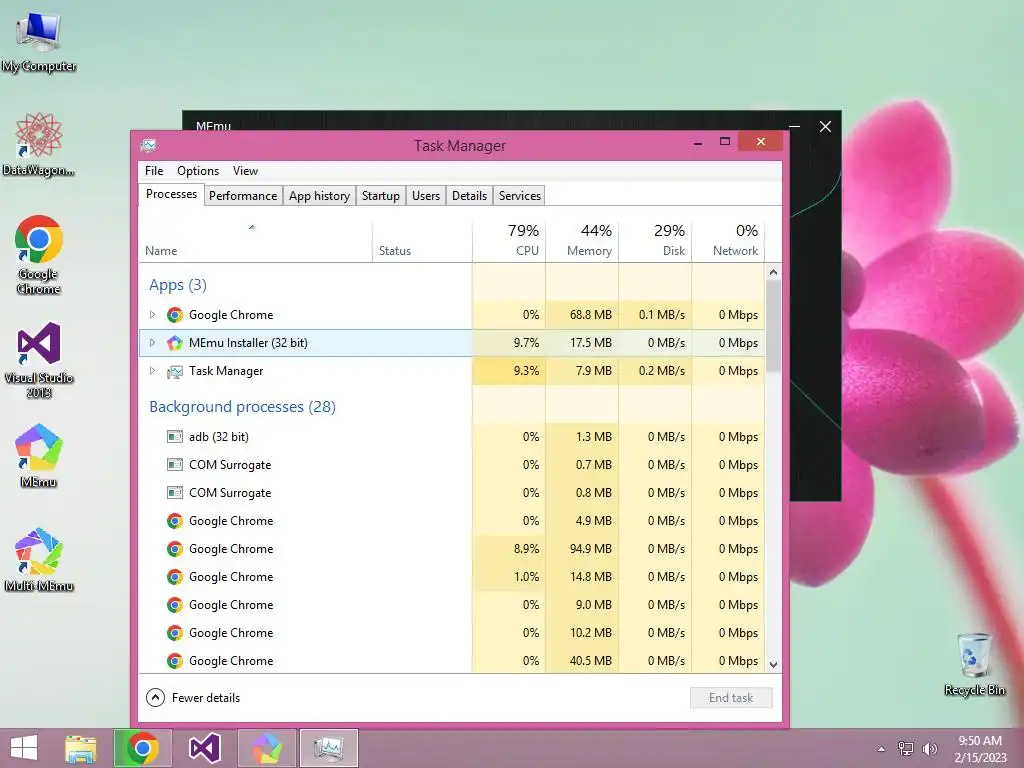Show hidden tray icons arrow
This screenshot has width=1024, height=768.
882,749
